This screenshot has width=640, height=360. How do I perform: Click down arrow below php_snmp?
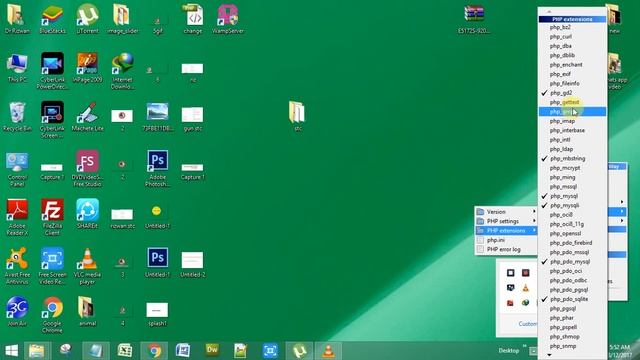[549, 355]
